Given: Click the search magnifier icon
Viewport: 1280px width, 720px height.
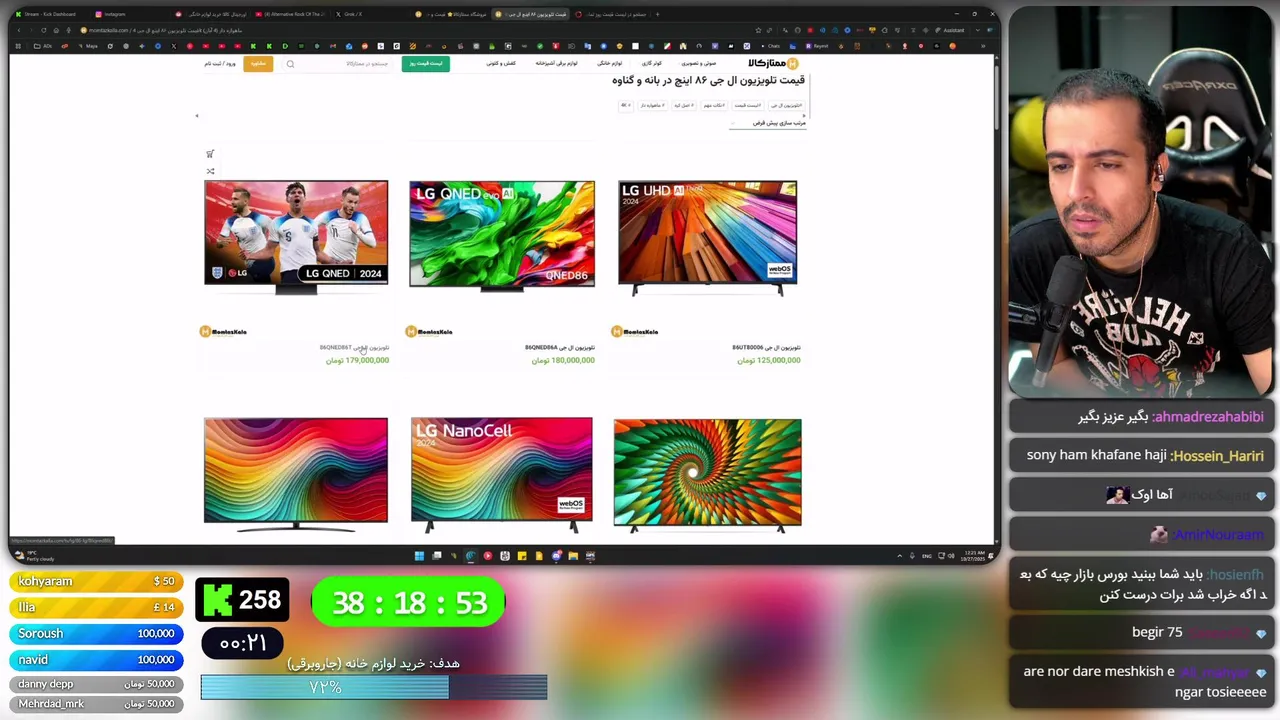Looking at the screenshot, I should point(290,64).
